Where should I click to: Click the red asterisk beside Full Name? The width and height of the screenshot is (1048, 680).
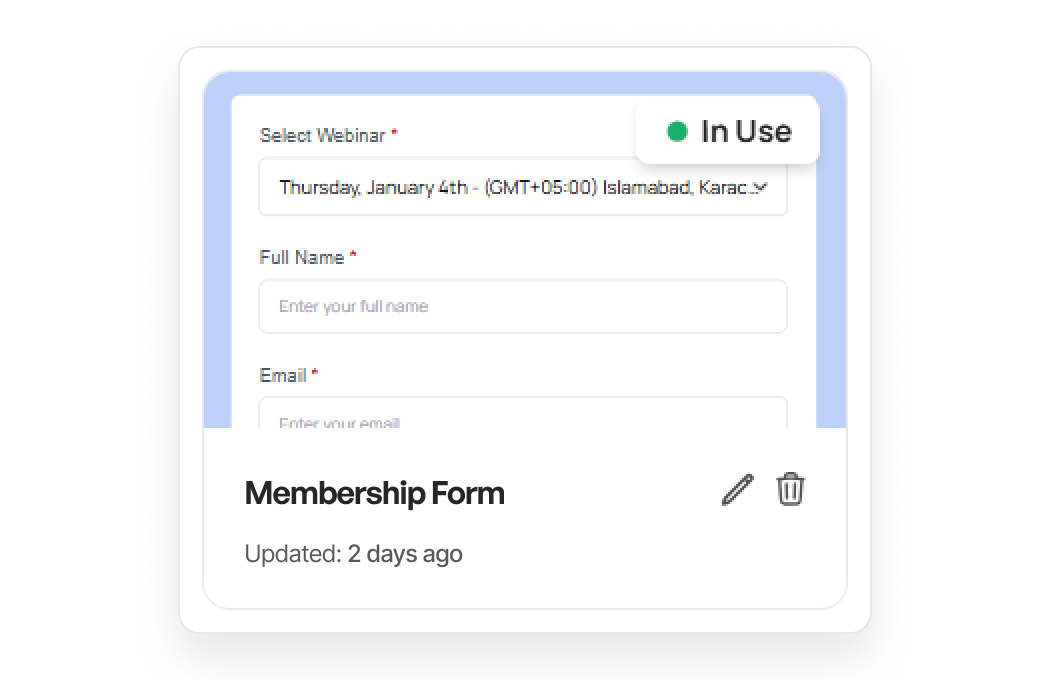coord(353,255)
